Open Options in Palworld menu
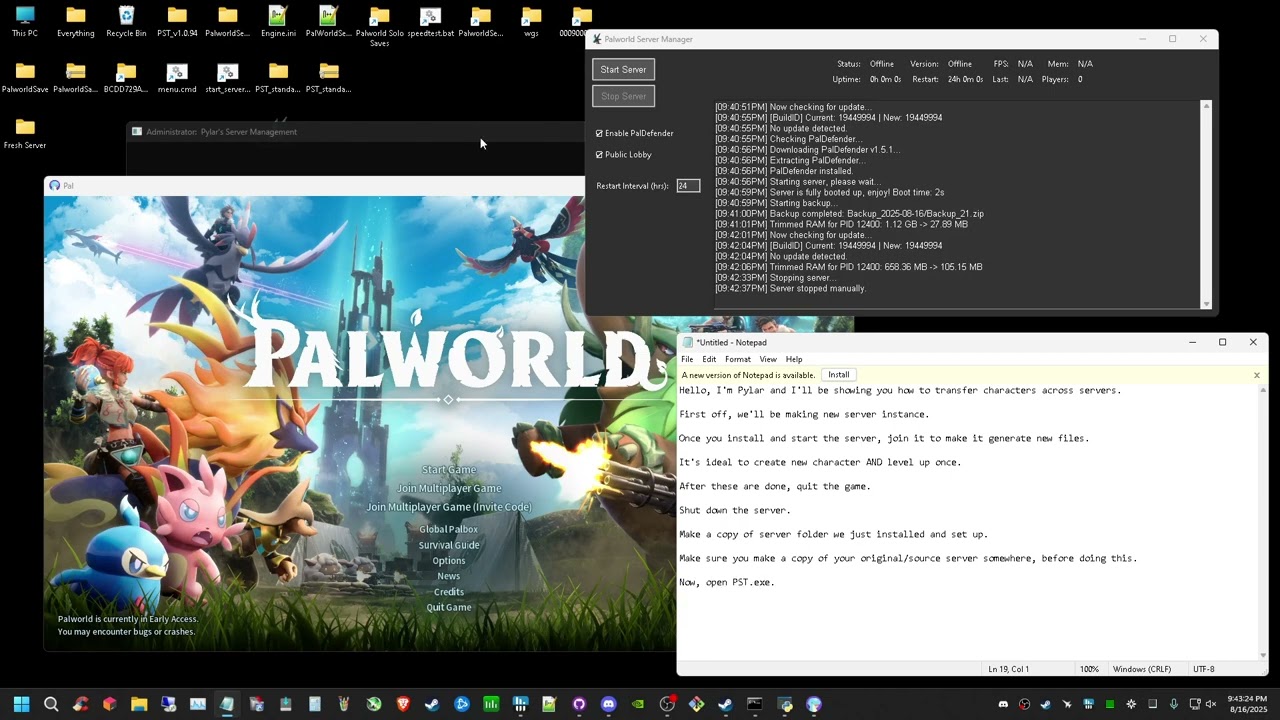The width and height of the screenshot is (1280, 720). coord(449,561)
